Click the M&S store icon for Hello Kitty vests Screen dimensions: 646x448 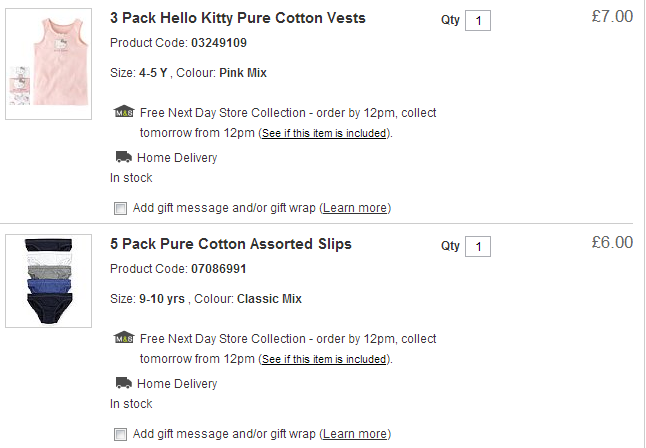[124, 112]
